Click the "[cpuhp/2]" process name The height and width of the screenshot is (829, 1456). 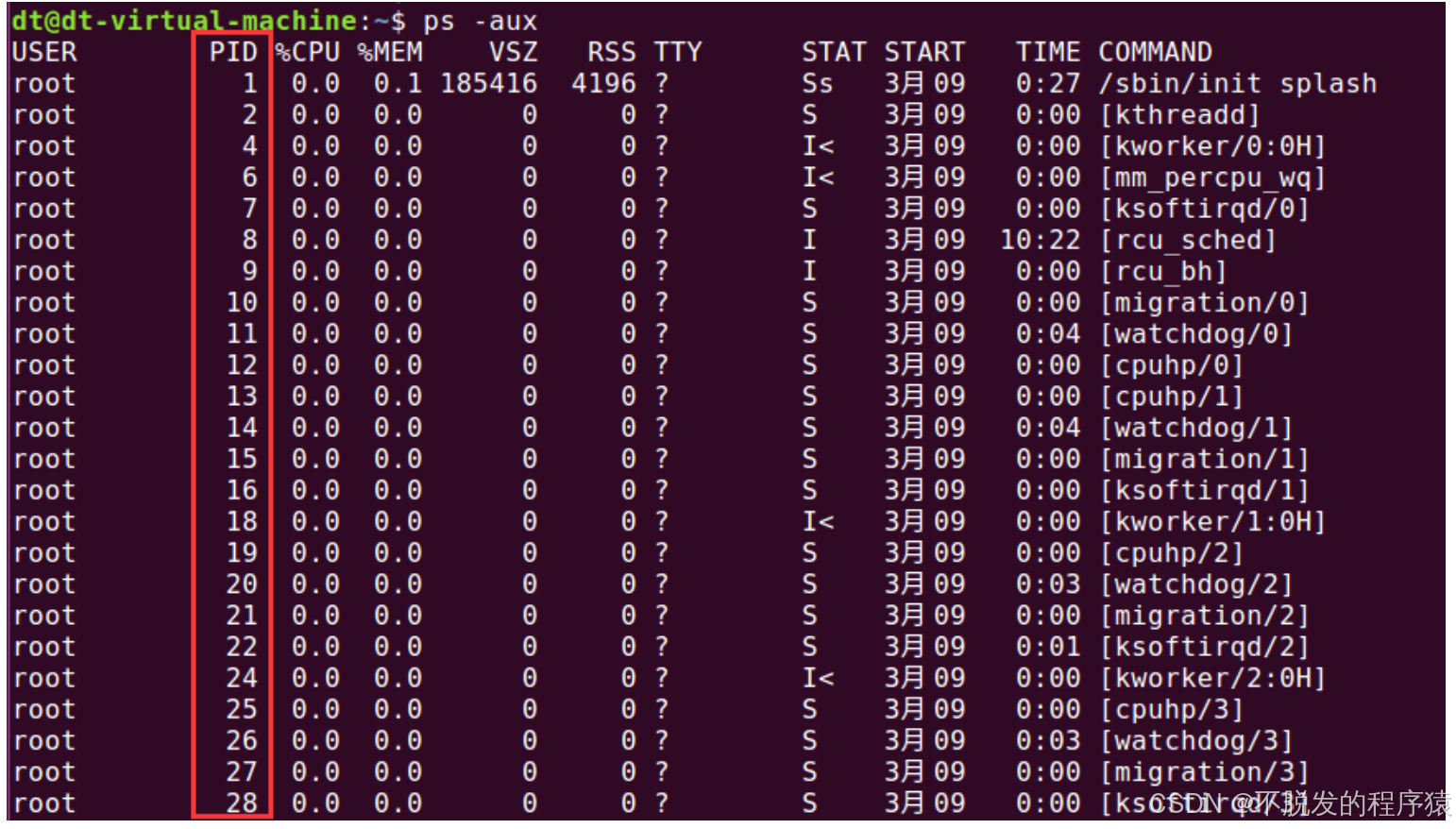1172,552
